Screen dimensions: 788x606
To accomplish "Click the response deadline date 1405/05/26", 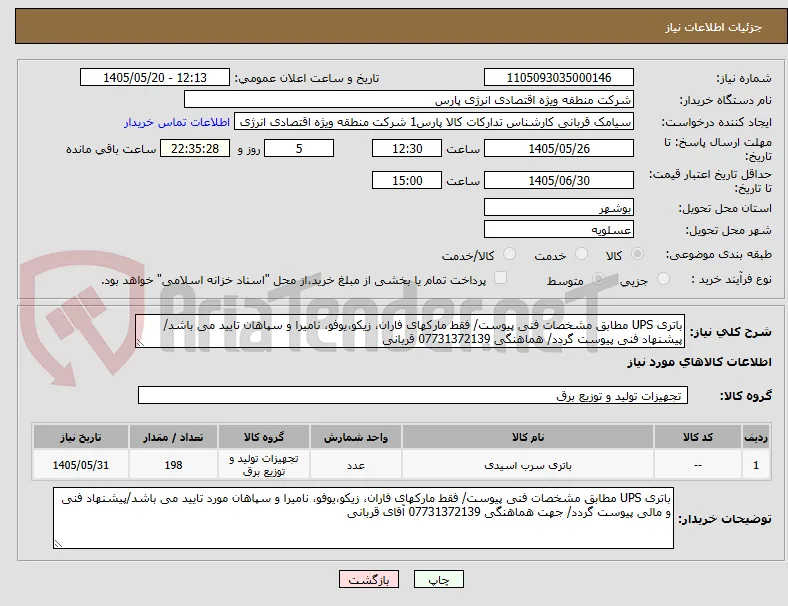I will (559, 148).
